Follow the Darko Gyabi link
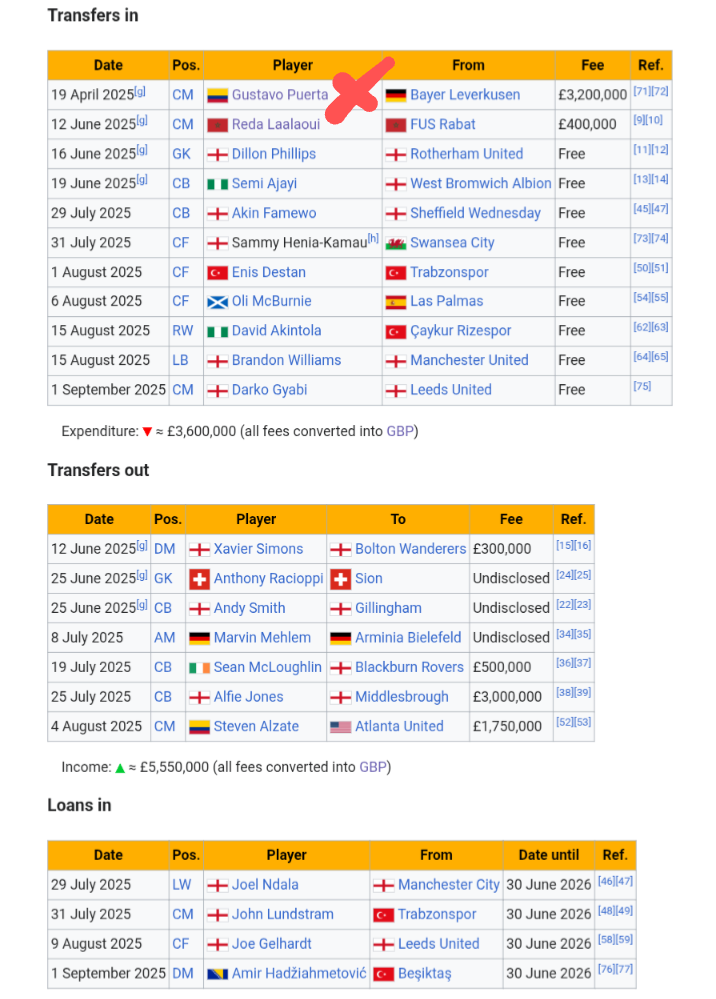The height and width of the screenshot is (999, 716). point(269,390)
